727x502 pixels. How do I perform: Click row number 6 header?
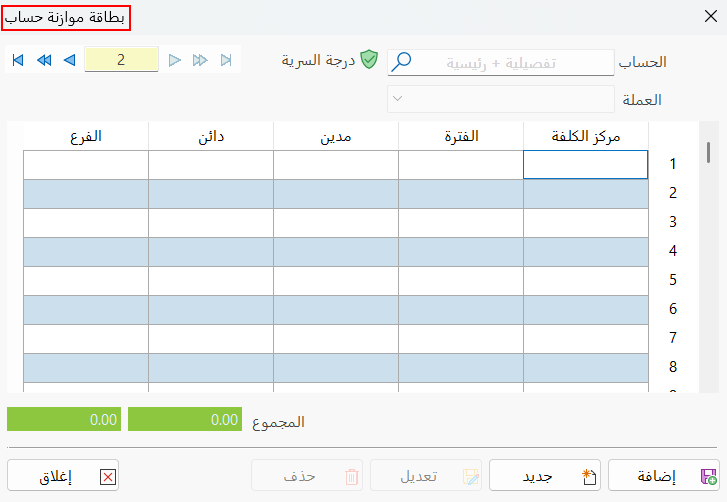coord(673,309)
